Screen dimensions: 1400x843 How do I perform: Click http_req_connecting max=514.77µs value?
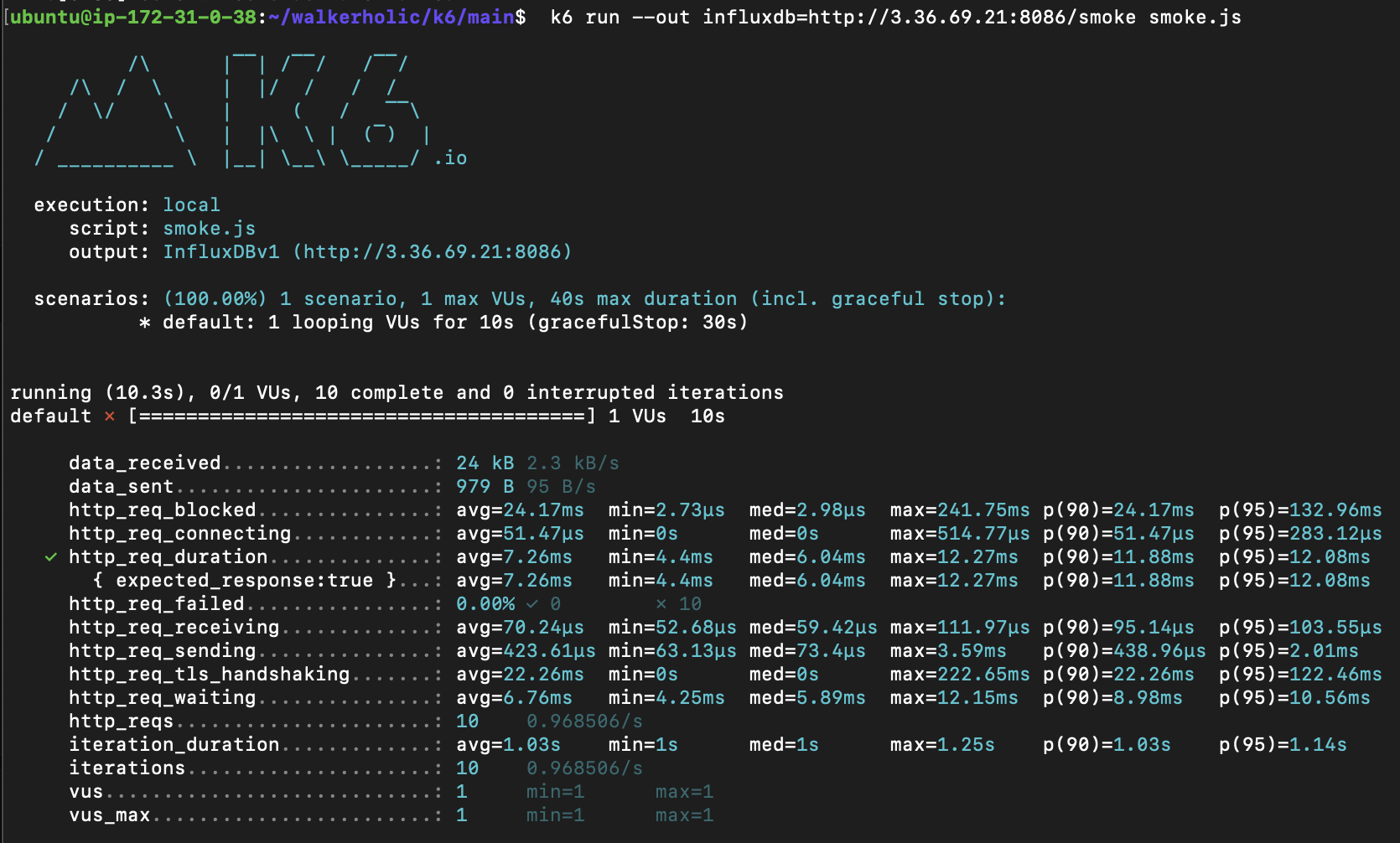point(960,534)
